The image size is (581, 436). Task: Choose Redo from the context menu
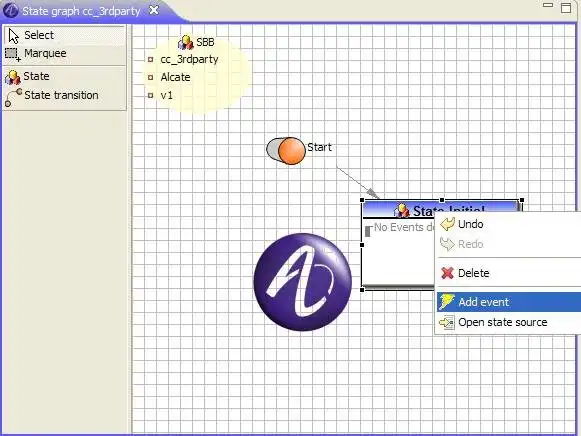(508, 244)
